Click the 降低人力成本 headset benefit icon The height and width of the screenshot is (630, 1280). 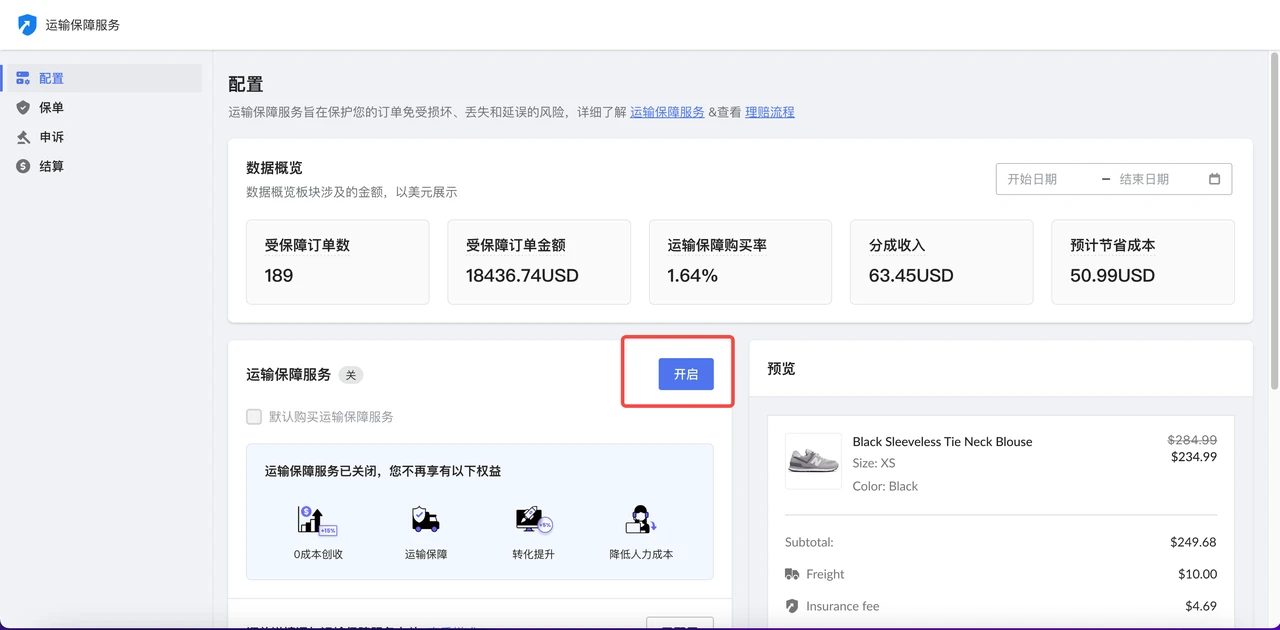tap(641, 521)
